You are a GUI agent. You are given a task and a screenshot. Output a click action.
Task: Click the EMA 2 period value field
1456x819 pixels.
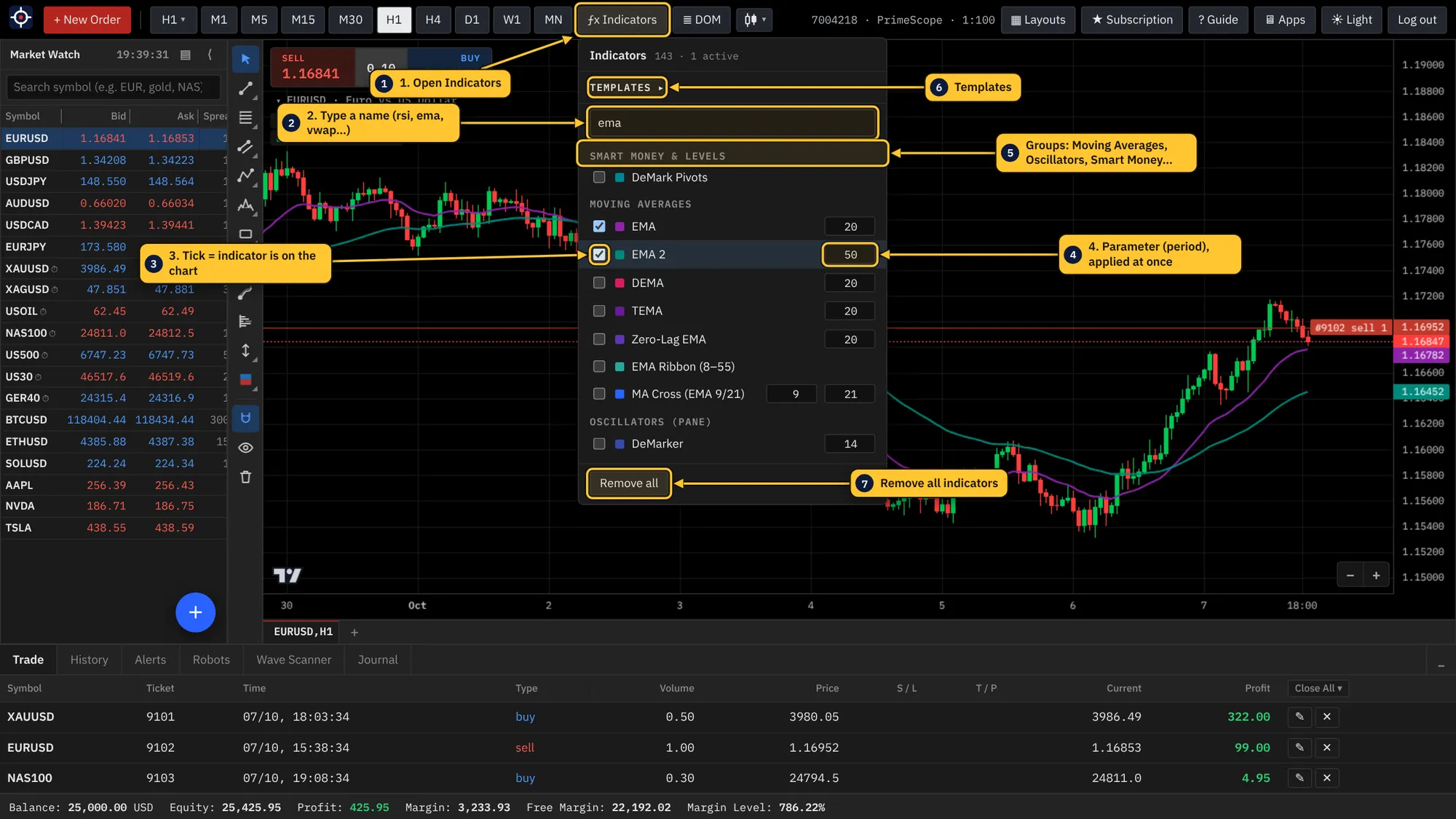[x=850, y=255]
